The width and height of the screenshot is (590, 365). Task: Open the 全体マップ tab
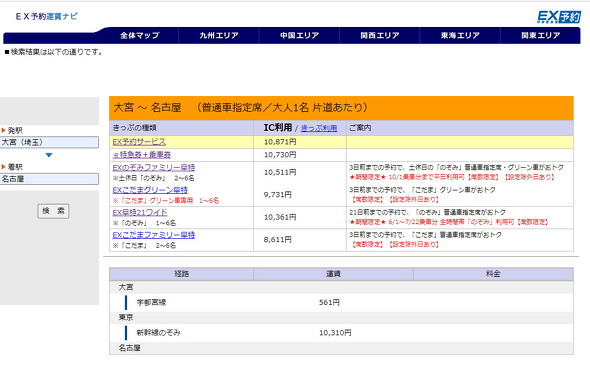[x=140, y=36]
